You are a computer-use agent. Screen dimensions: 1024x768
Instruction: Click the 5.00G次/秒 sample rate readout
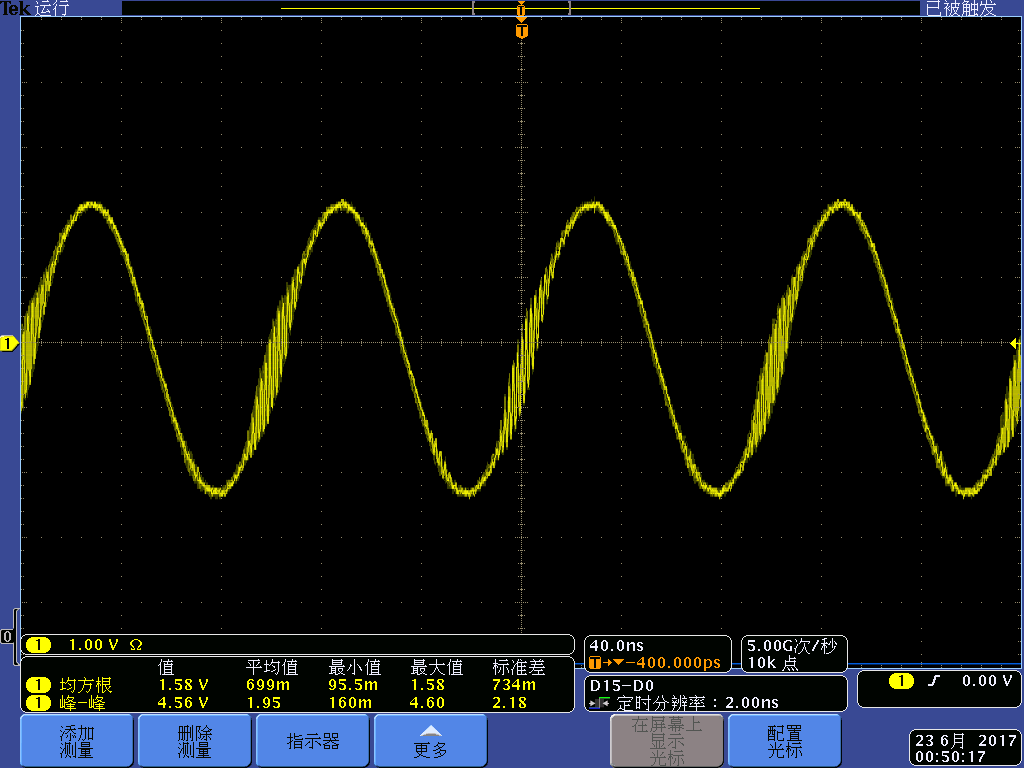792,646
